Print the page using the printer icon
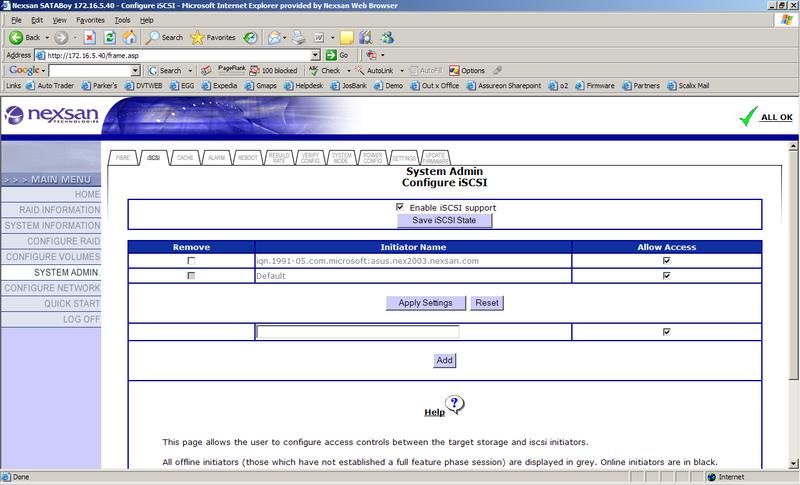 click(x=298, y=37)
